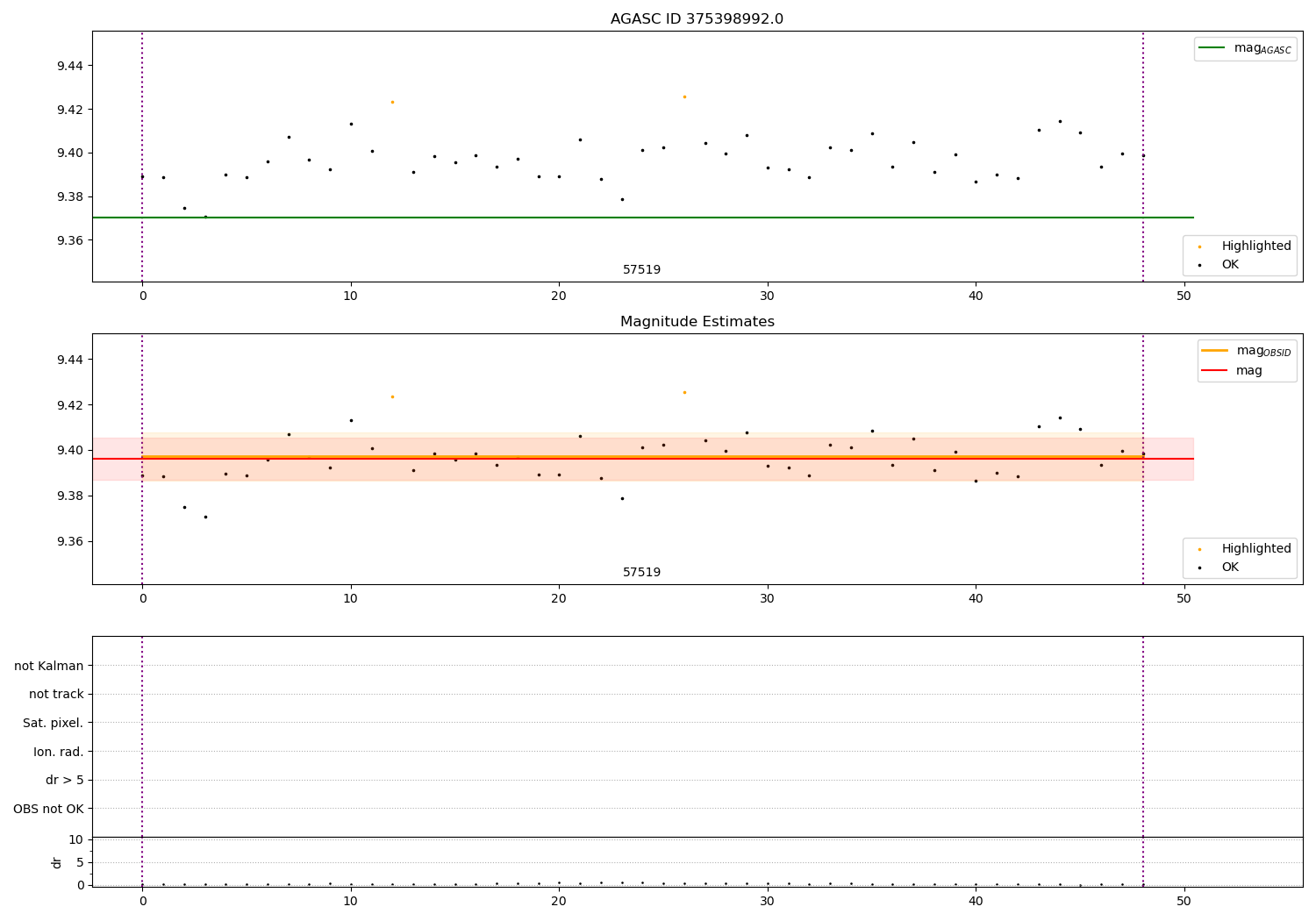Click the x-tick 40 under the bottom panel

pos(976,901)
